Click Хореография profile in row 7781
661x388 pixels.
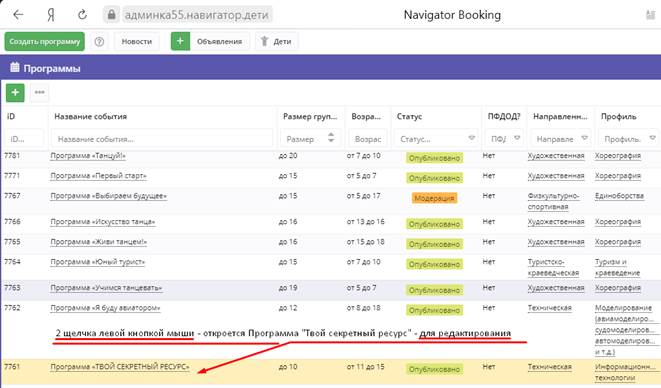point(618,156)
